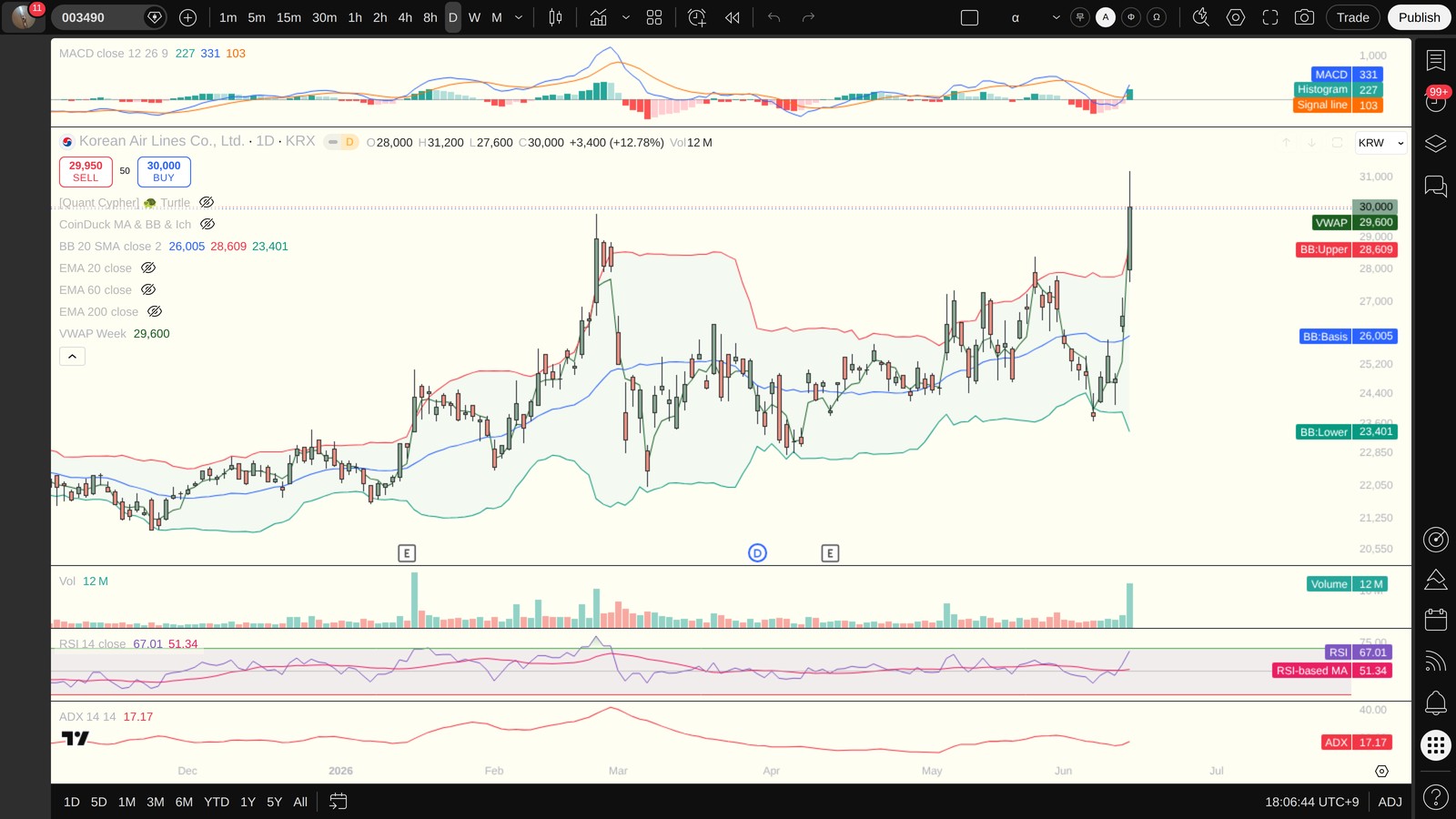Collapse the indicator legend with chevron
The image size is (1456, 819).
(x=72, y=356)
